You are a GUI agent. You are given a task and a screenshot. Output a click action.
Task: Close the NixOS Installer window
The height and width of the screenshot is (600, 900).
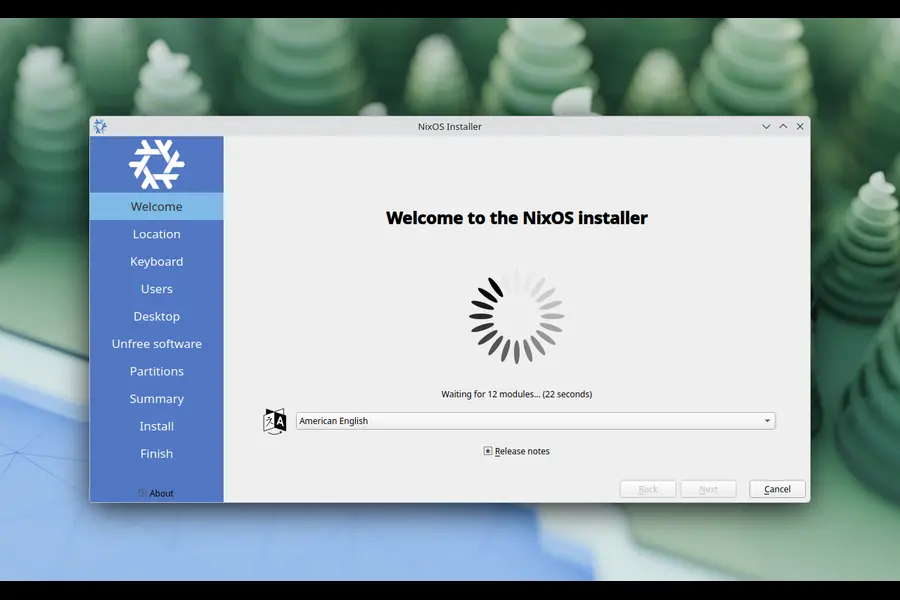pos(800,126)
